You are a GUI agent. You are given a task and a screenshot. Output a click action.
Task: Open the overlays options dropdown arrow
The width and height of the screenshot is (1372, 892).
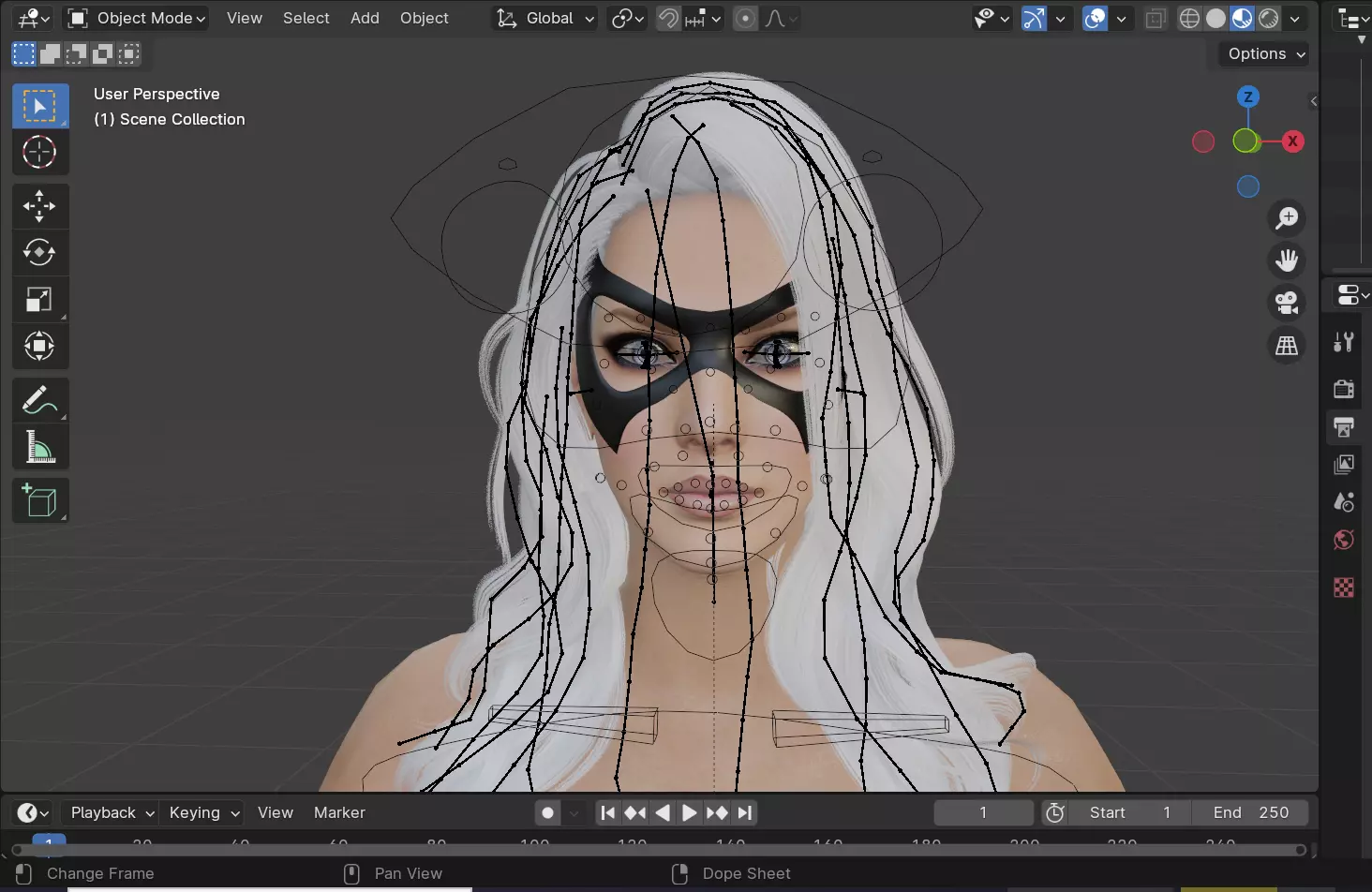1121,18
